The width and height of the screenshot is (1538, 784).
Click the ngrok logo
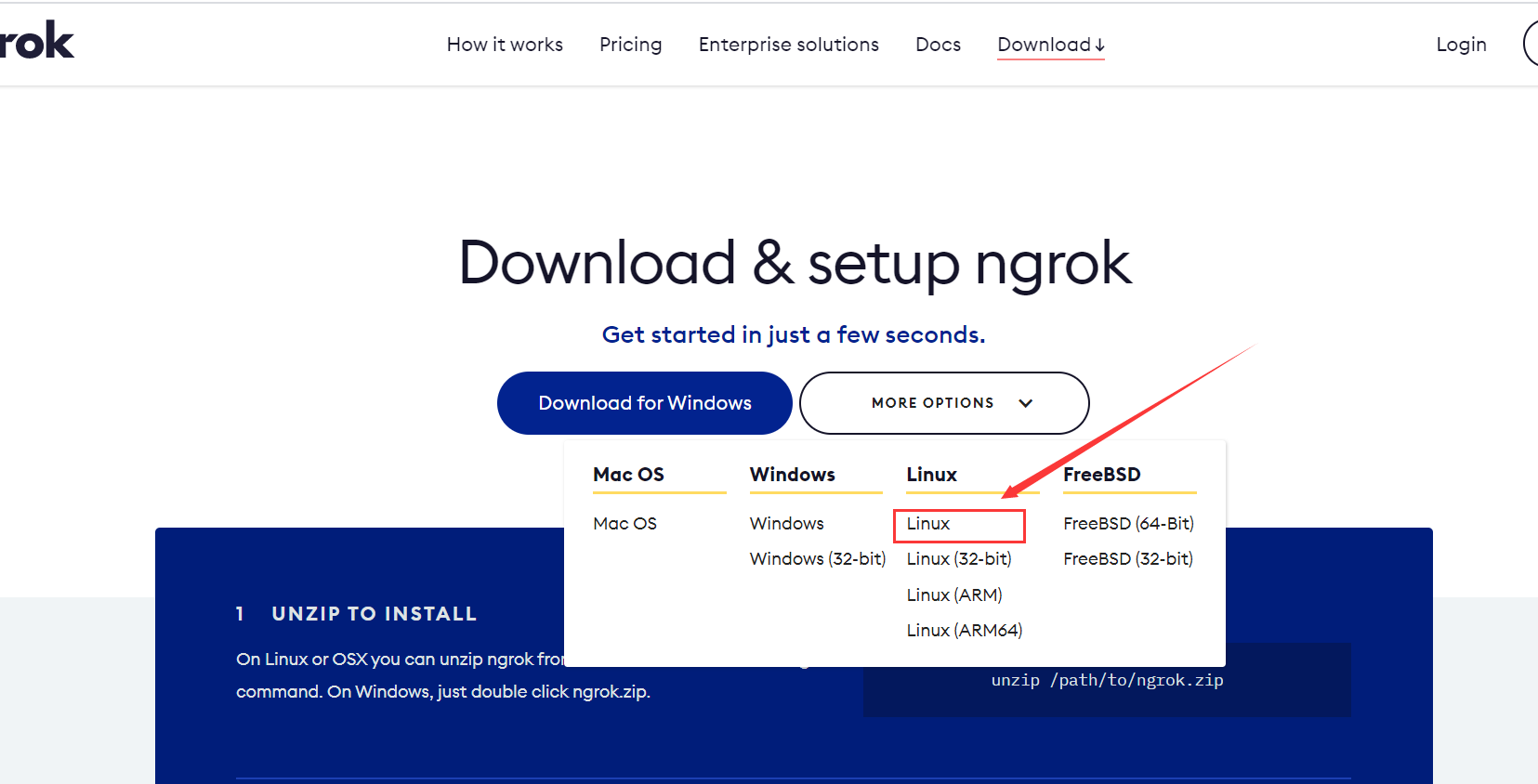pos(36,41)
